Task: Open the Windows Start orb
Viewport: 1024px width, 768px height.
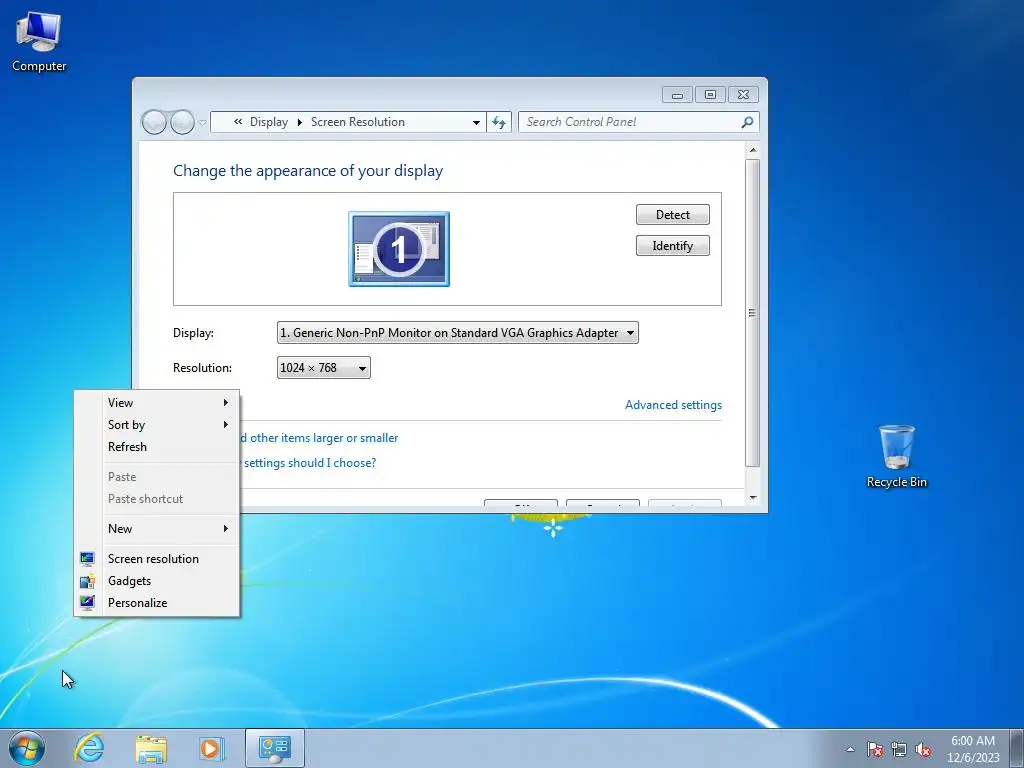Action: 27,748
